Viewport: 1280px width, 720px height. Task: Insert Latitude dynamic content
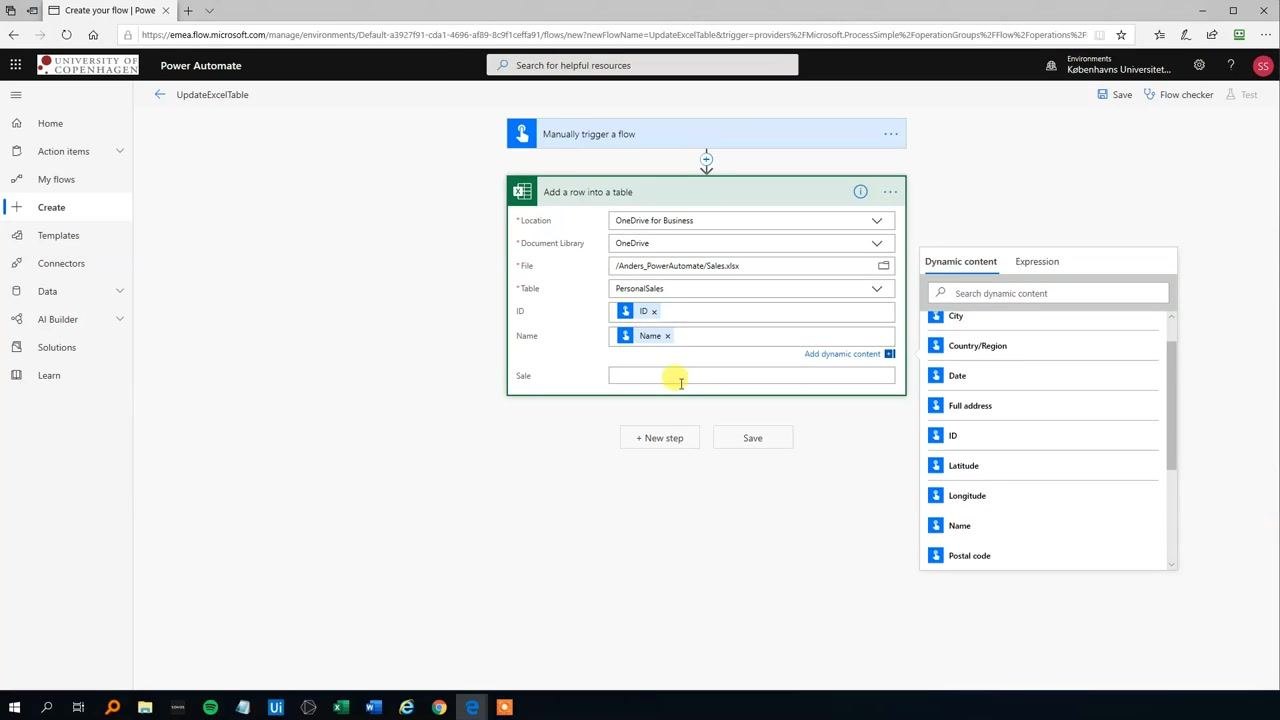point(1044,466)
